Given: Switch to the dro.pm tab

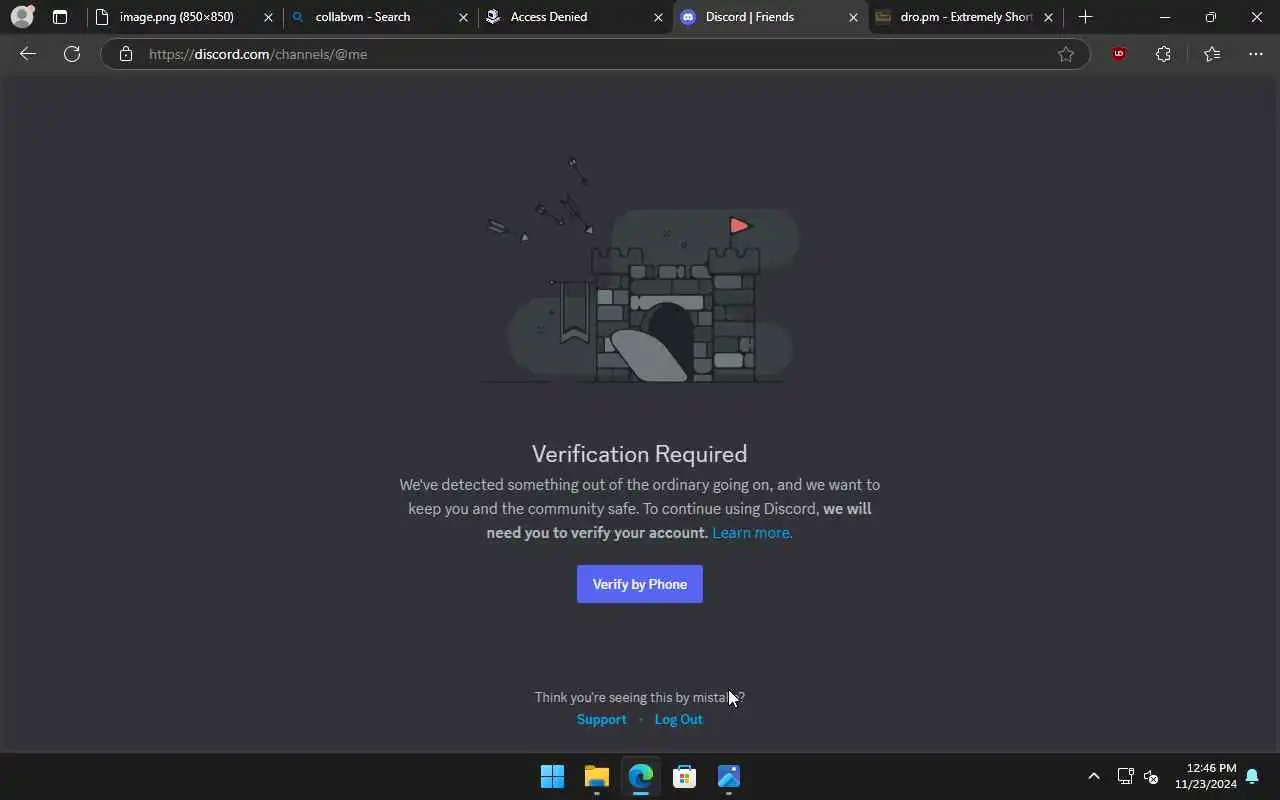Looking at the screenshot, I should click(966, 17).
